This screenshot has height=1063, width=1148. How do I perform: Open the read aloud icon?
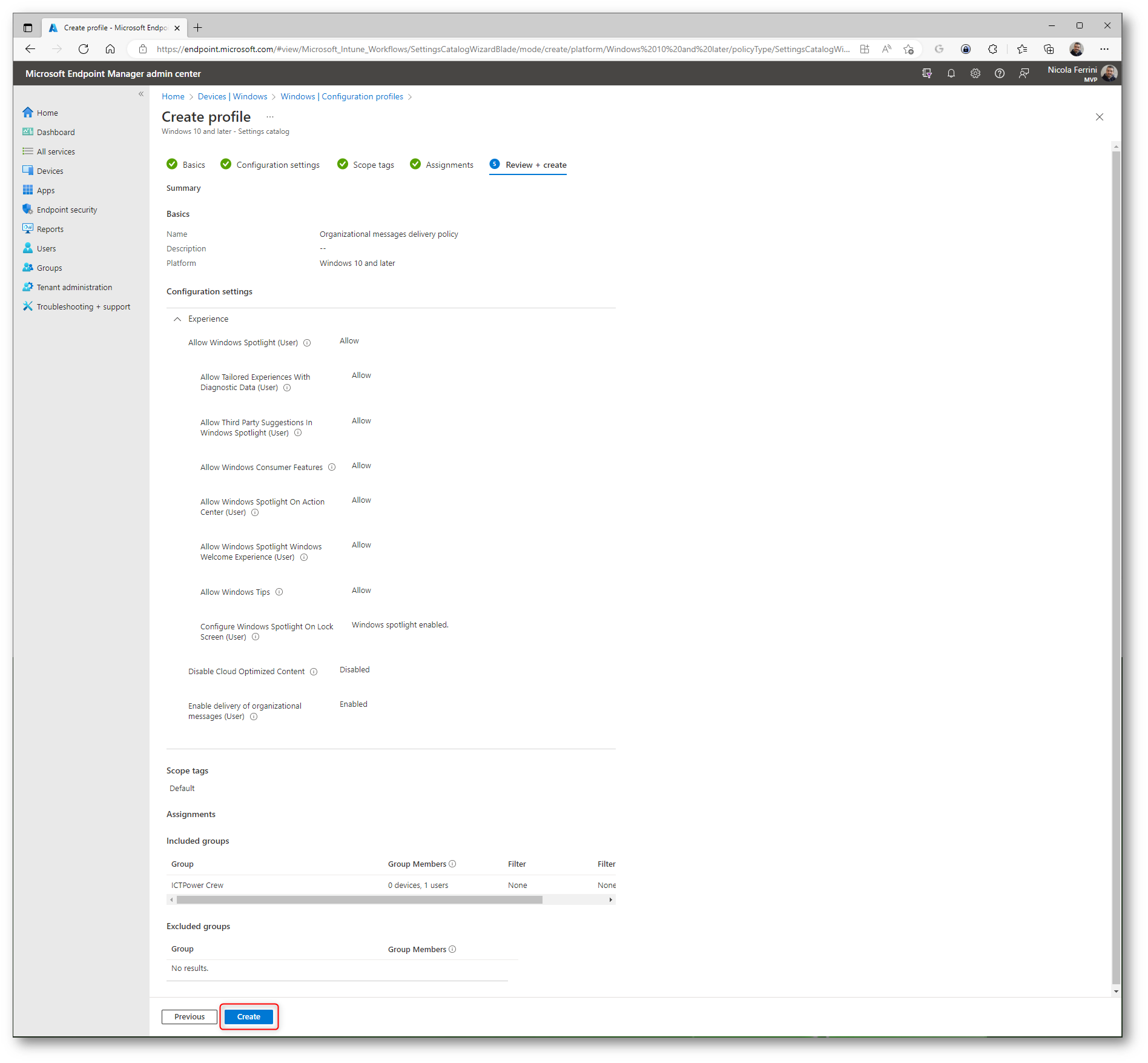[x=886, y=49]
